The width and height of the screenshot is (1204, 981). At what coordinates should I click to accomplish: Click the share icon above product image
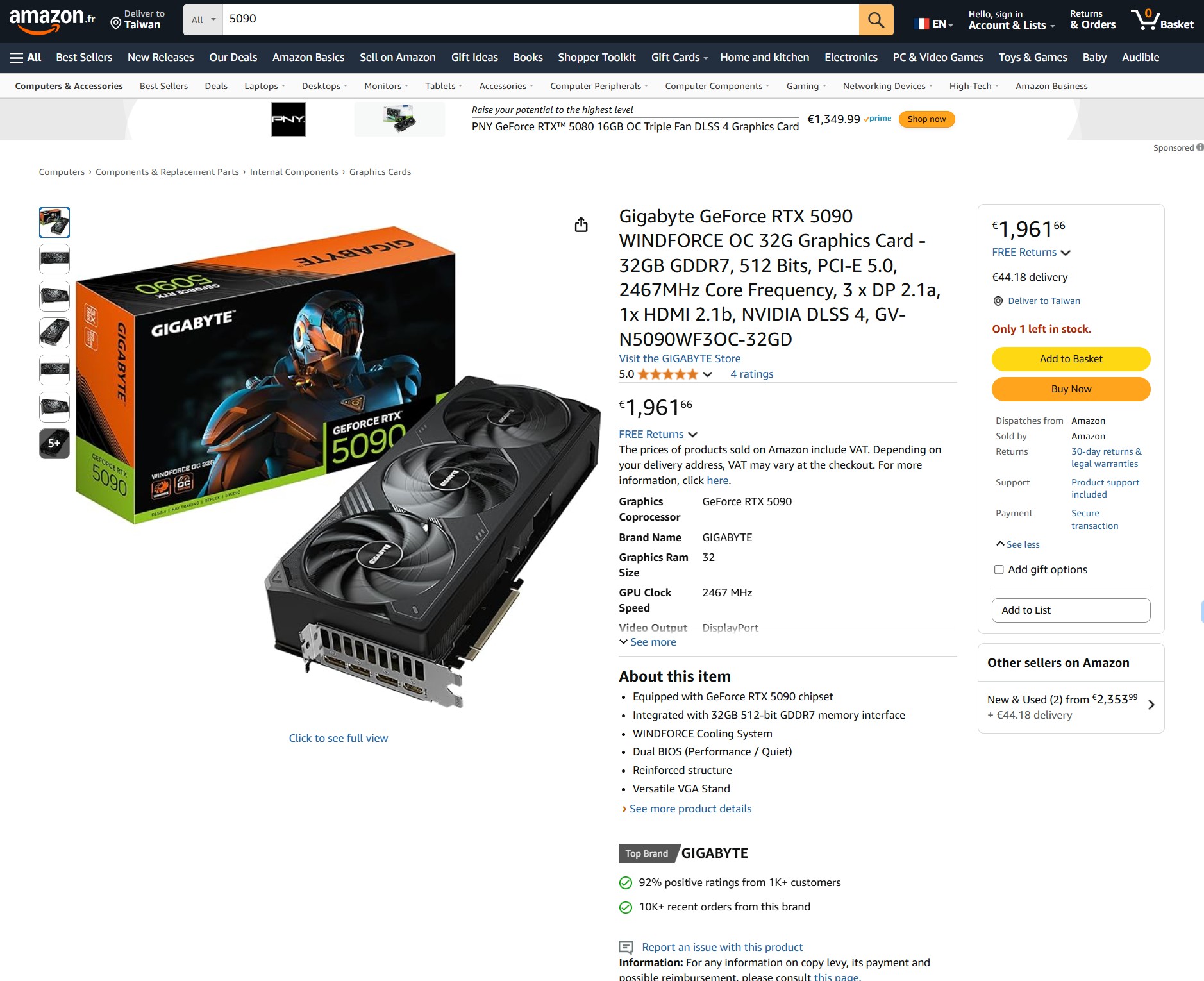[581, 224]
